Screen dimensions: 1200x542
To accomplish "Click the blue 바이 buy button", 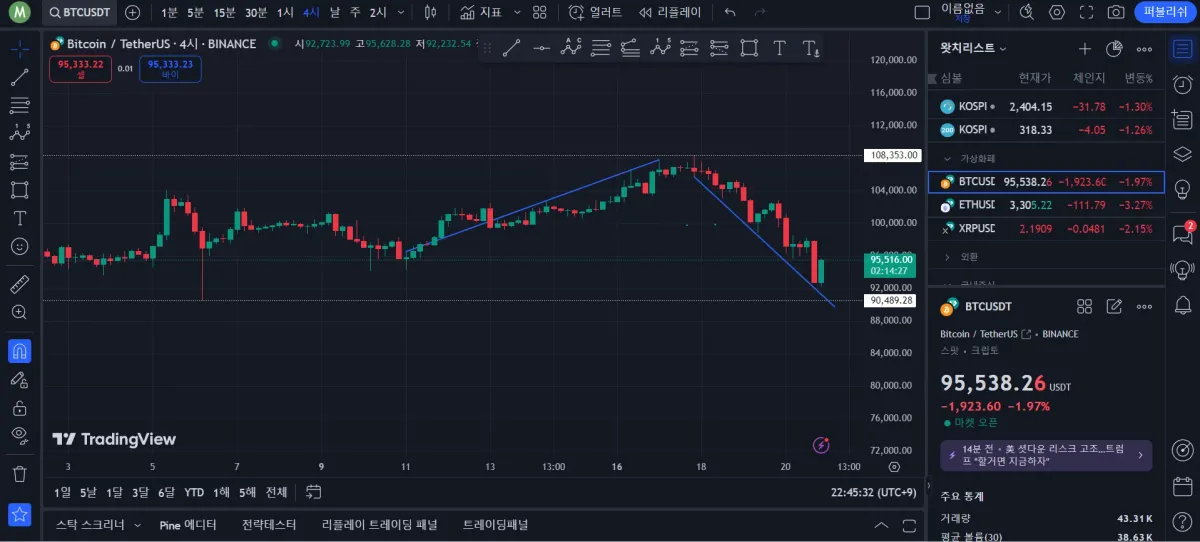I will 170,68.
